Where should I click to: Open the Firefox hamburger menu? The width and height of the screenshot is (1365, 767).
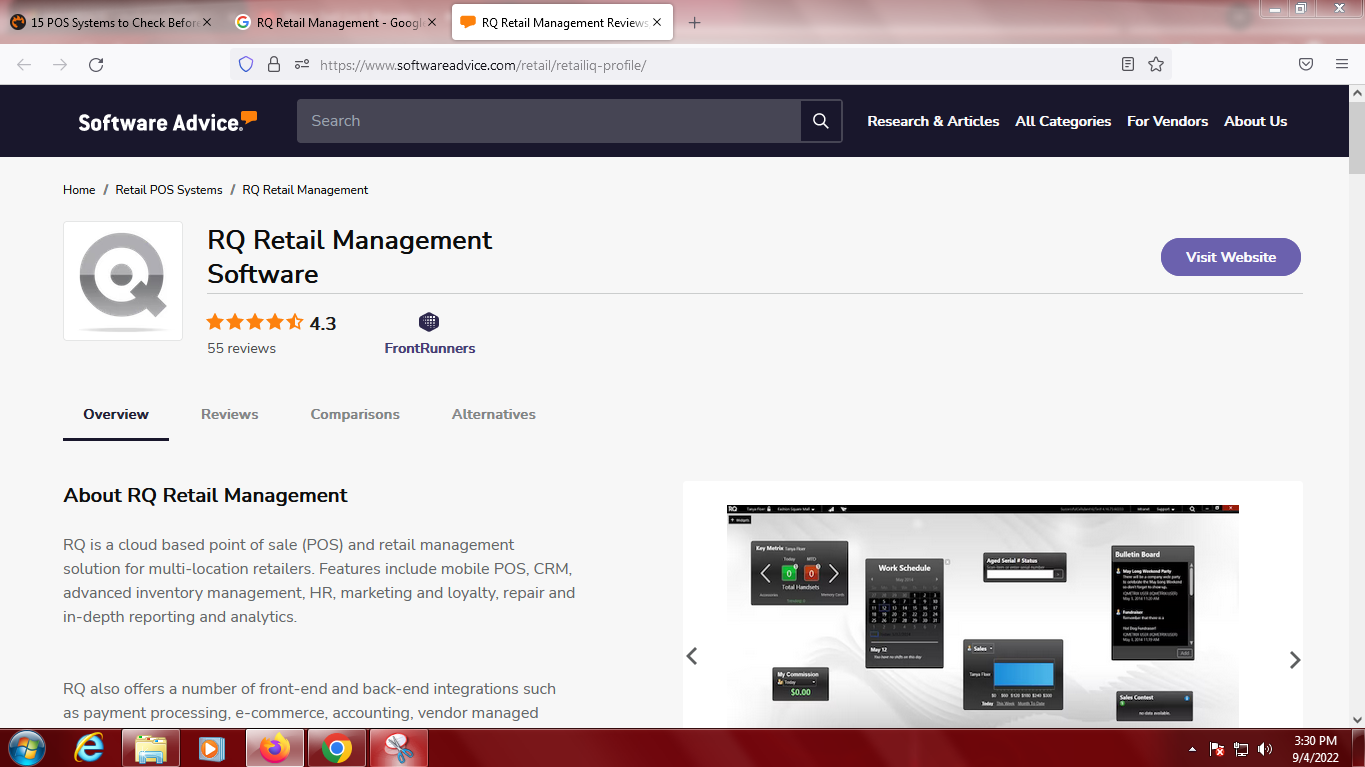(1342, 64)
